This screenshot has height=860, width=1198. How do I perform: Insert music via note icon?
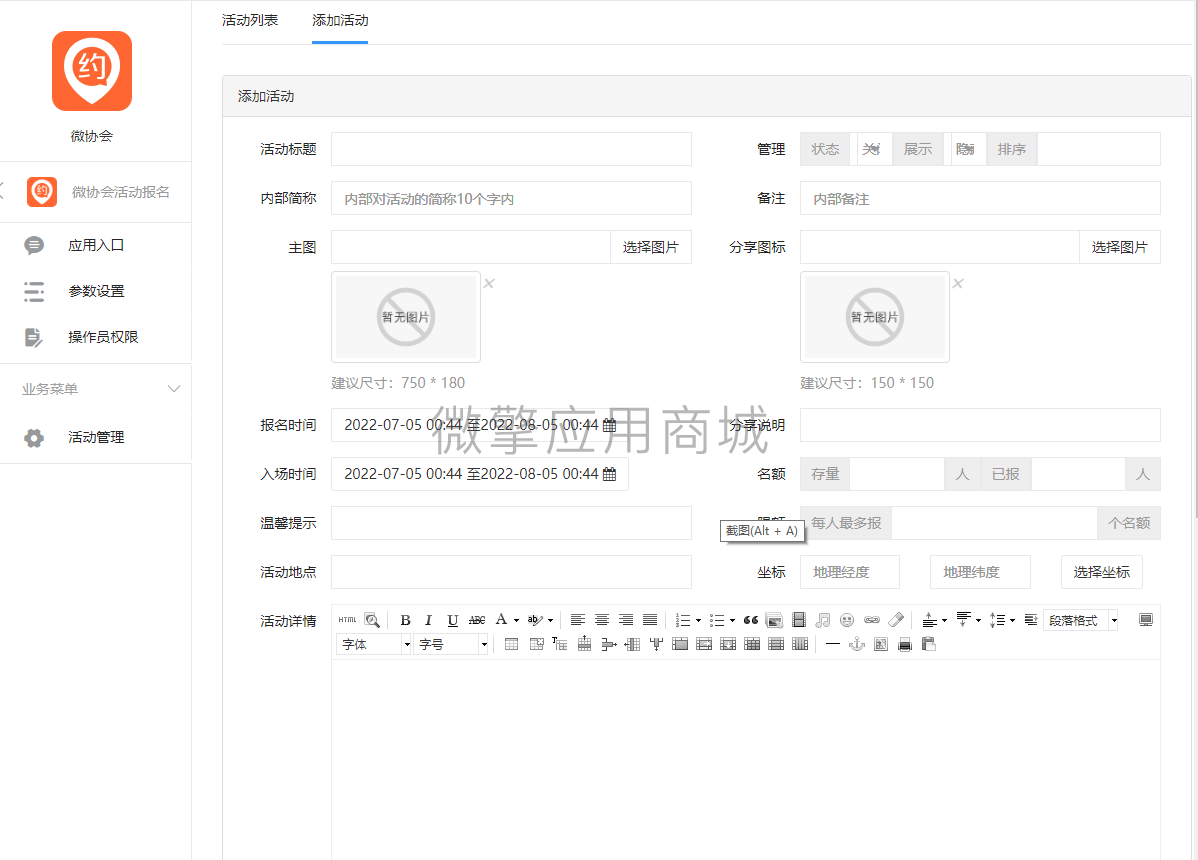coord(823,620)
